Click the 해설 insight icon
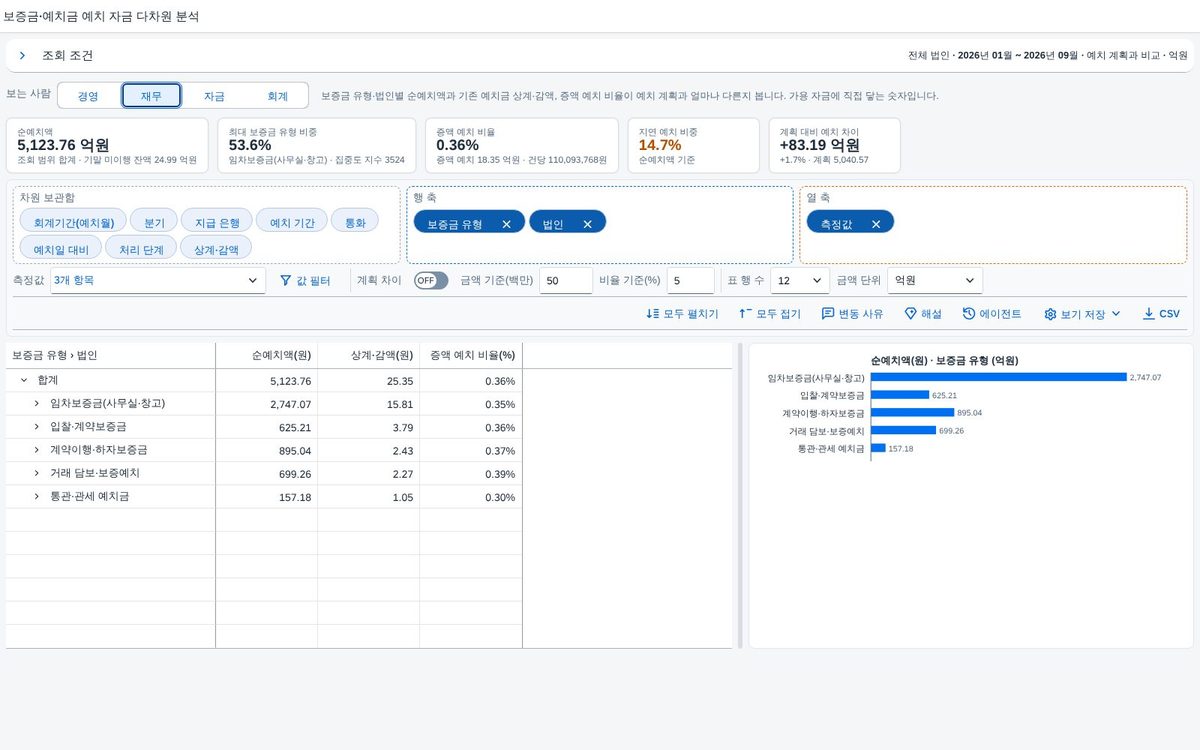Image resolution: width=1200 pixels, height=750 pixels. (x=910, y=314)
